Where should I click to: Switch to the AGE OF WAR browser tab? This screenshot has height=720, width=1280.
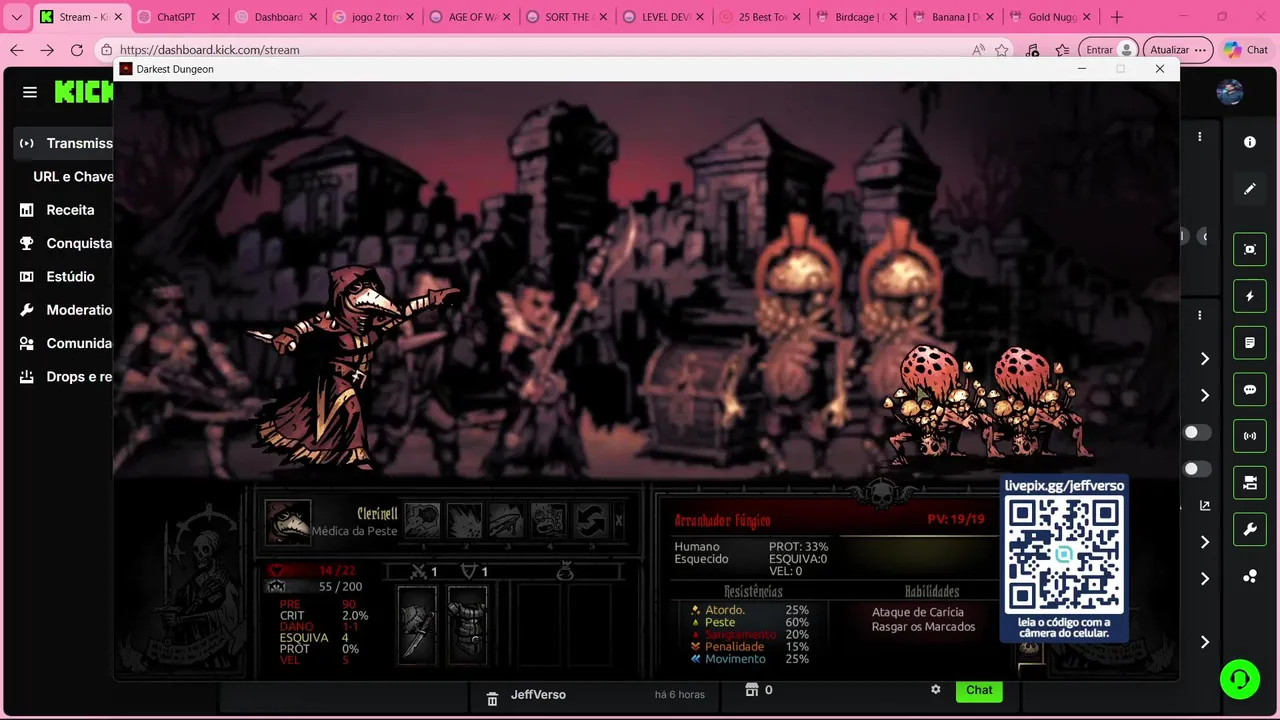coord(472,17)
